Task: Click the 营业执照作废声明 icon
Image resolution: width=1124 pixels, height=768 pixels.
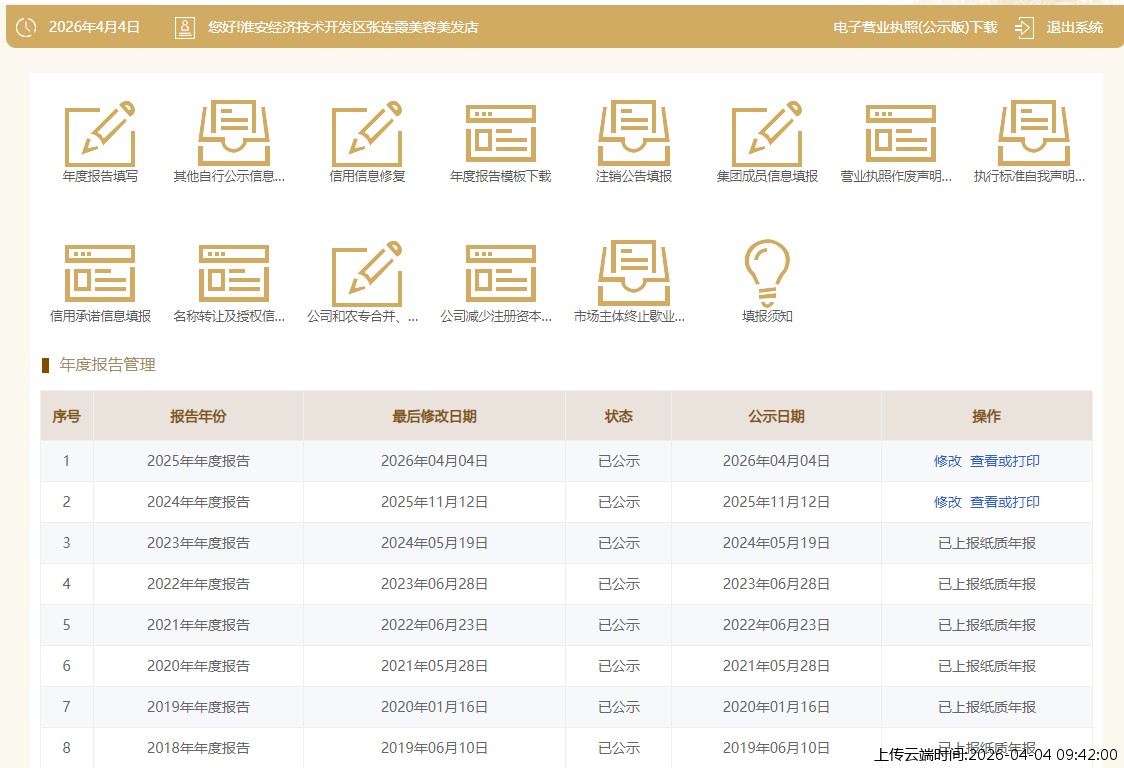Action: [x=900, y=134]
